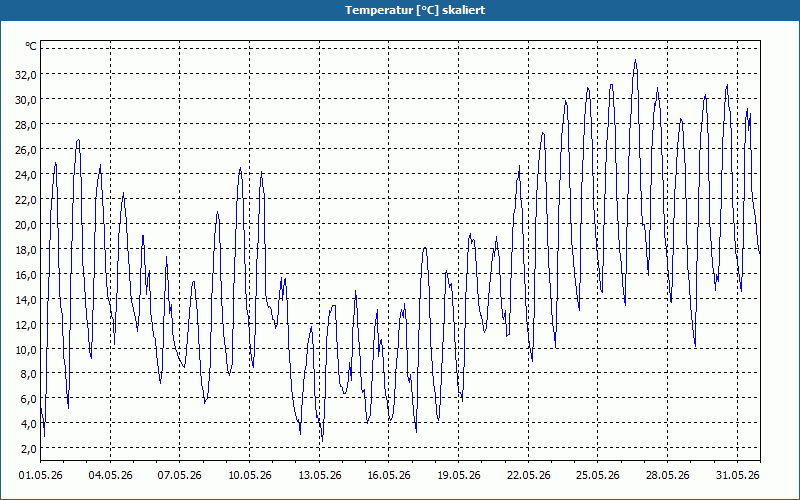The image size is (800, 500).
Task: Click the 10,0 y-axis label
Action: tap(26, 349)
